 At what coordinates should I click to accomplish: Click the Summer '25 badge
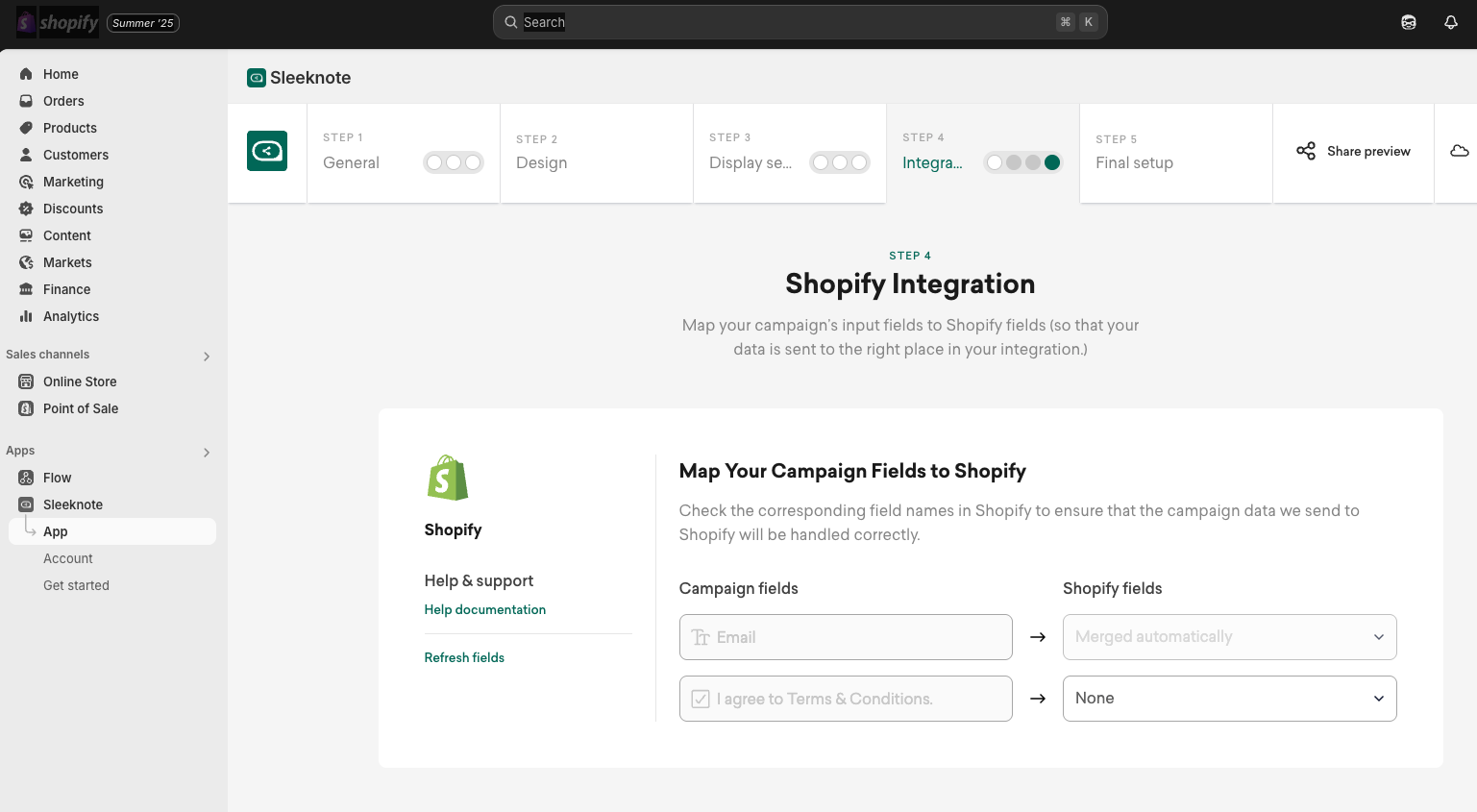(143, 23)
